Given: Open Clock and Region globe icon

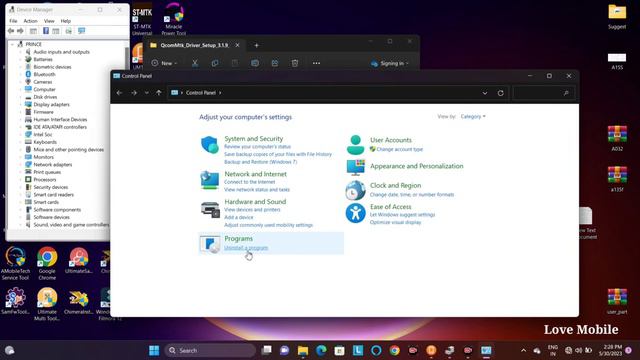Looking at the screenshot, I should [x=356, y=190].
